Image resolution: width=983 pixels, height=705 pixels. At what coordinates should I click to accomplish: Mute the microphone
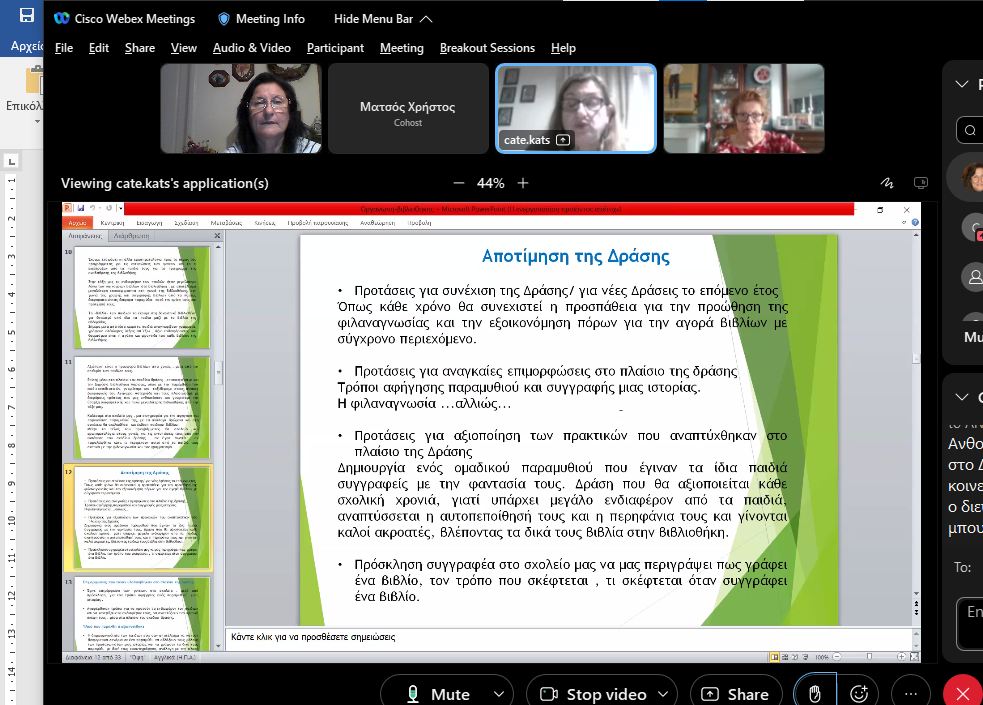[438, 694]
